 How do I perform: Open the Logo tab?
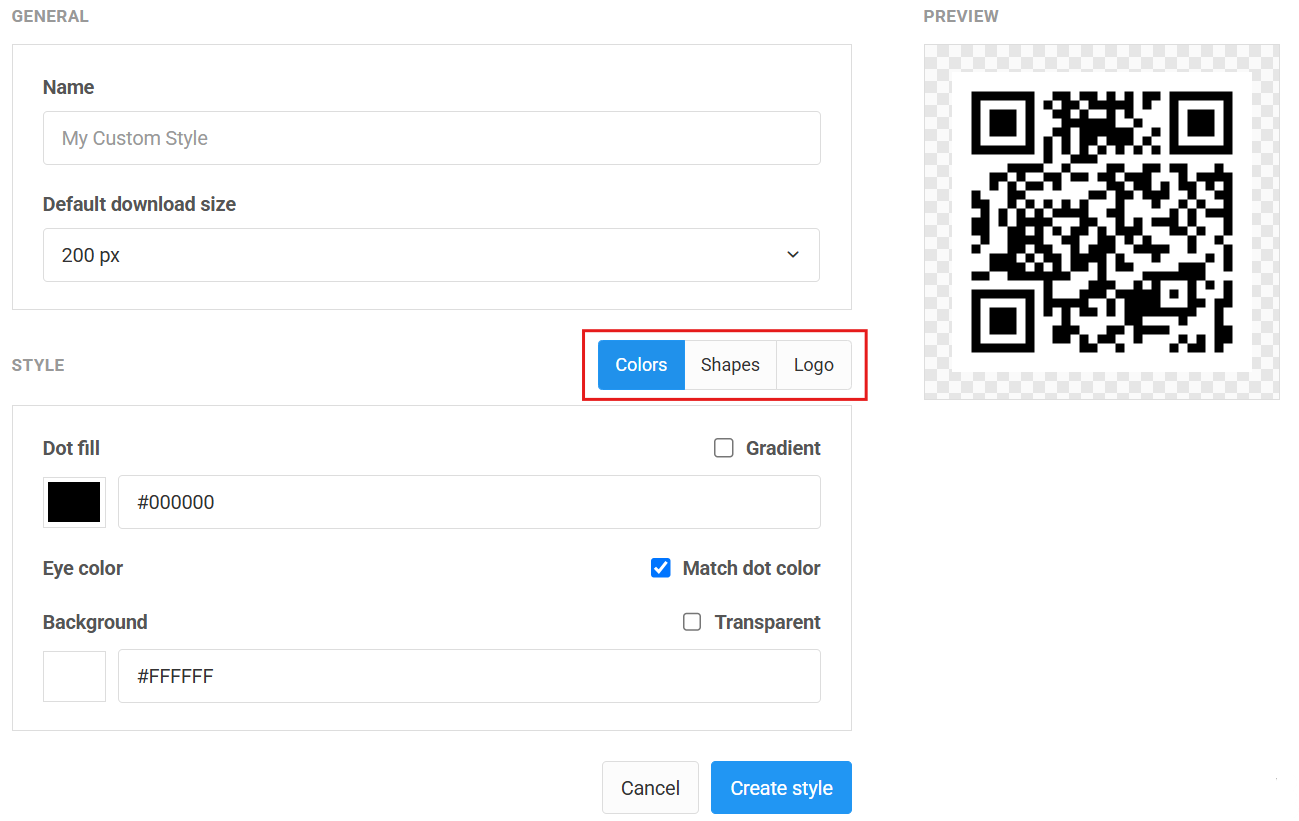point(813,365)
